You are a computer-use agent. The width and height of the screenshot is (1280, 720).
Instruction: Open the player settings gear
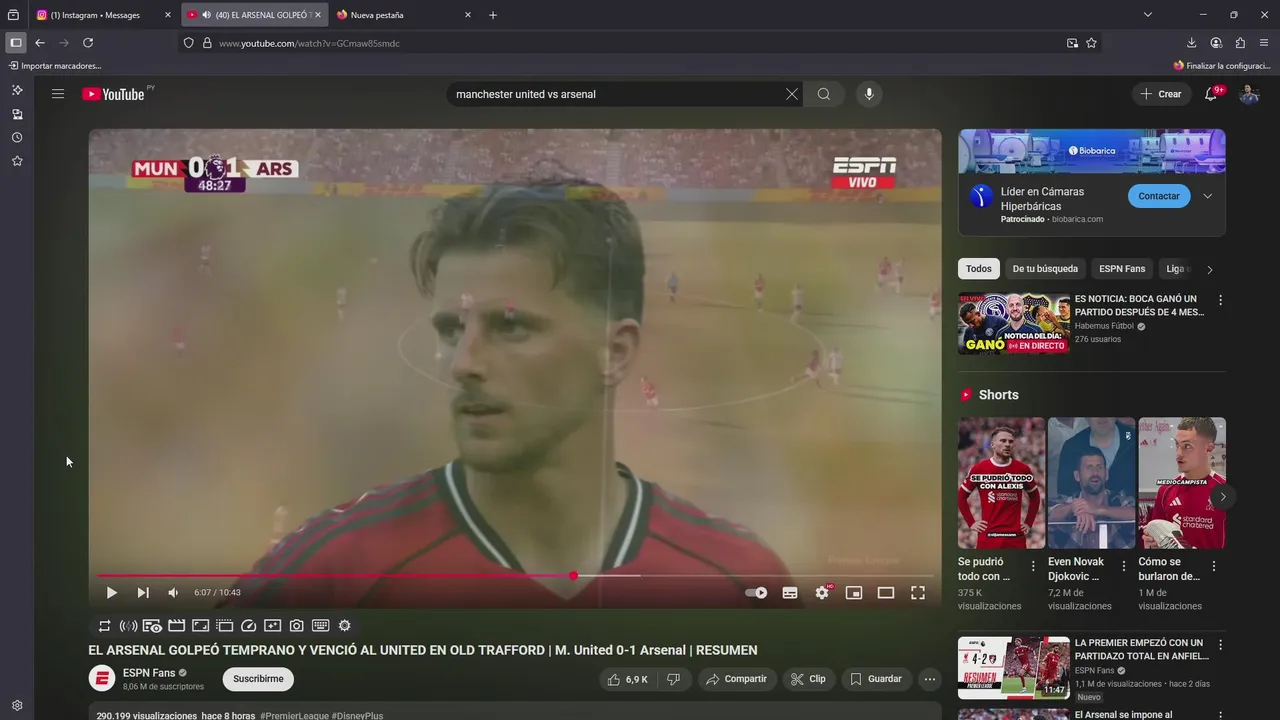coord(822,593)
